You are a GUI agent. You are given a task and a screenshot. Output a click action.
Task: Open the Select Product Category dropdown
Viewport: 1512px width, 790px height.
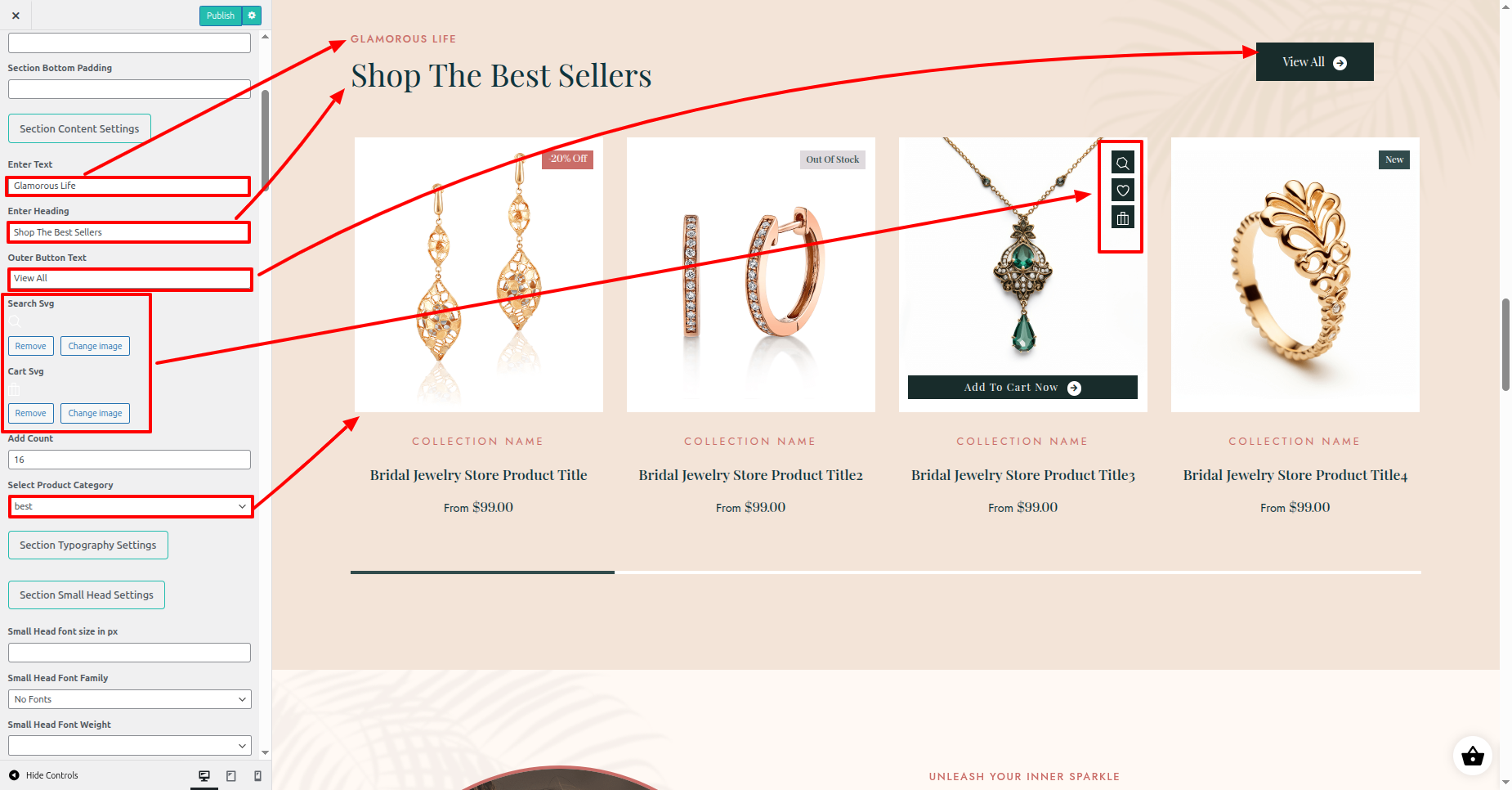click(x=130, y=506)
